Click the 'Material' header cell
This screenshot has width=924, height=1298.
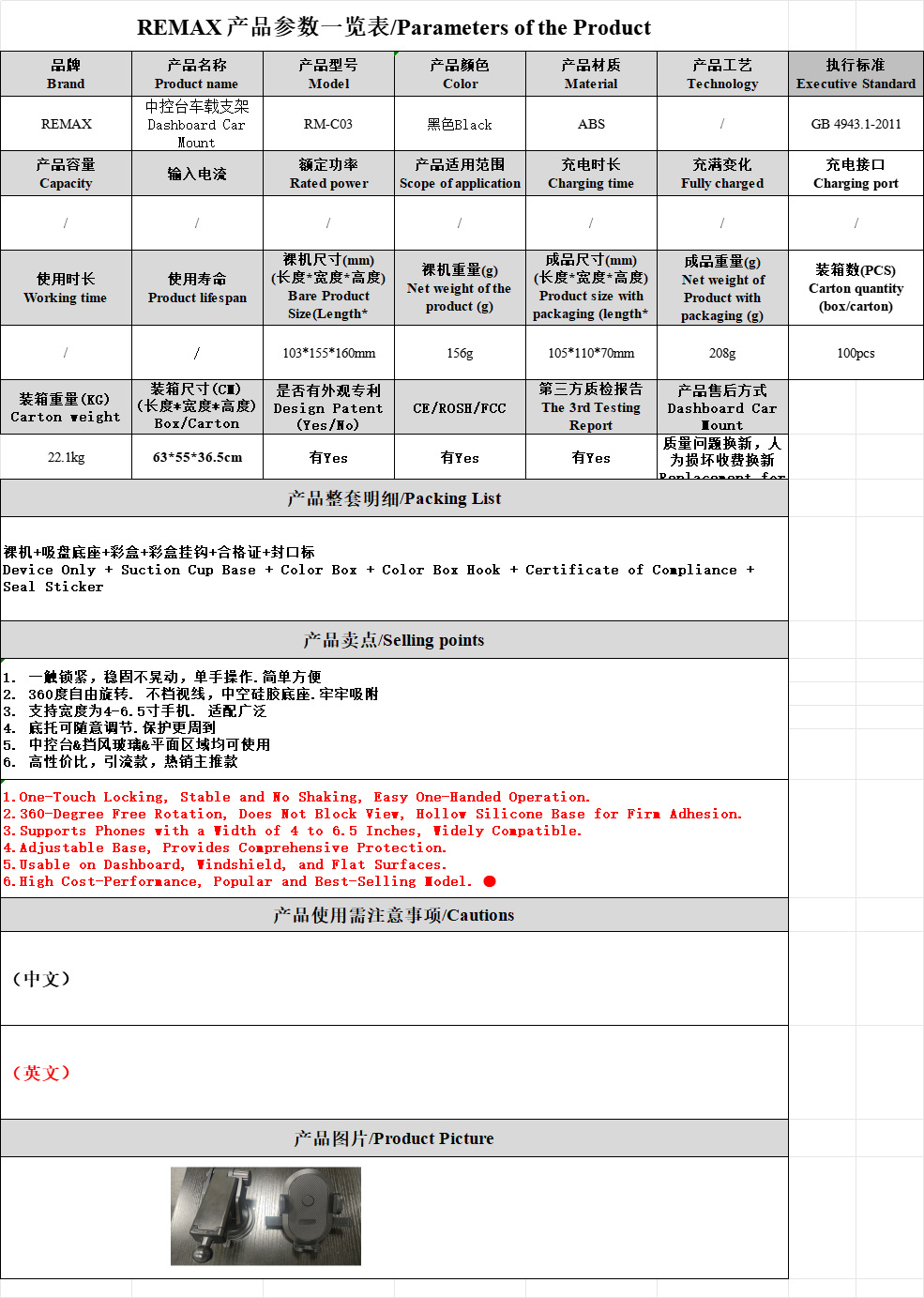pyautogui.click(x=591, y=74)
